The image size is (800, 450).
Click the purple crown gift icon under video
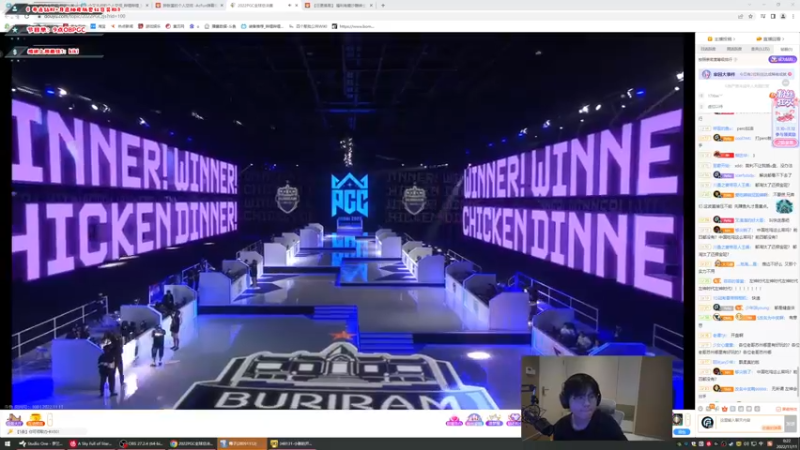(x=474, y=420)
